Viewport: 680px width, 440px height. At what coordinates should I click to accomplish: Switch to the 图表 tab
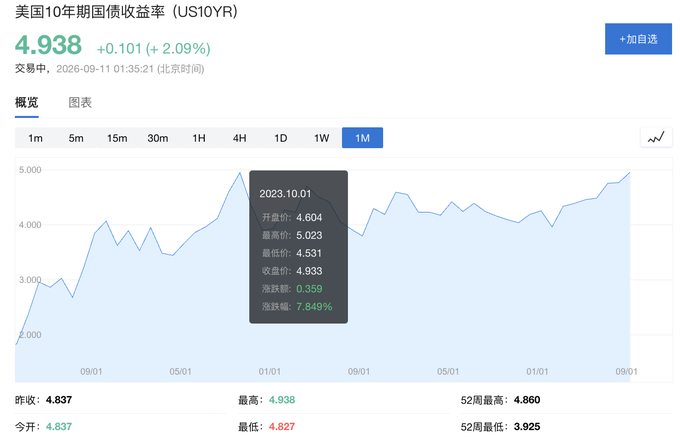point(80,103)
